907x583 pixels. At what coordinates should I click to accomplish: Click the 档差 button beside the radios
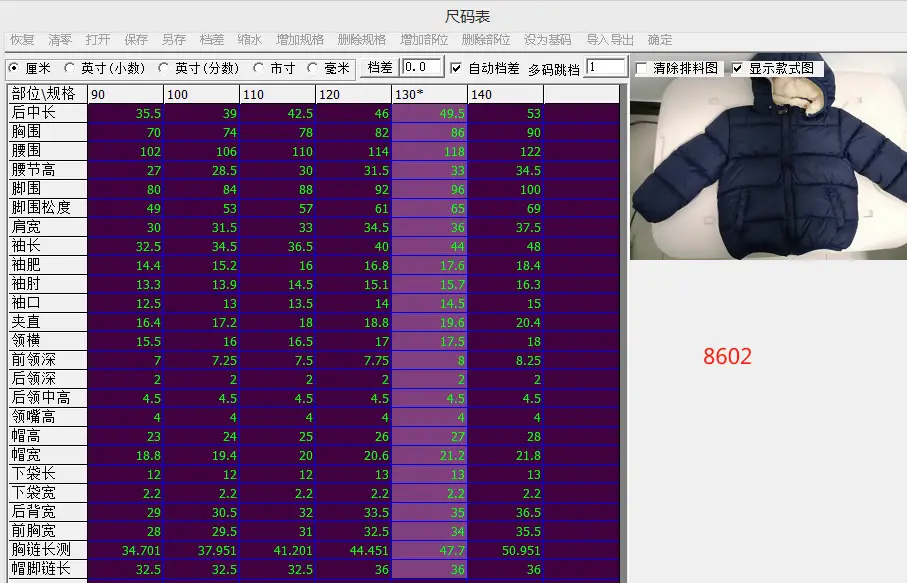pyautogui.click(x=379, y=68)
